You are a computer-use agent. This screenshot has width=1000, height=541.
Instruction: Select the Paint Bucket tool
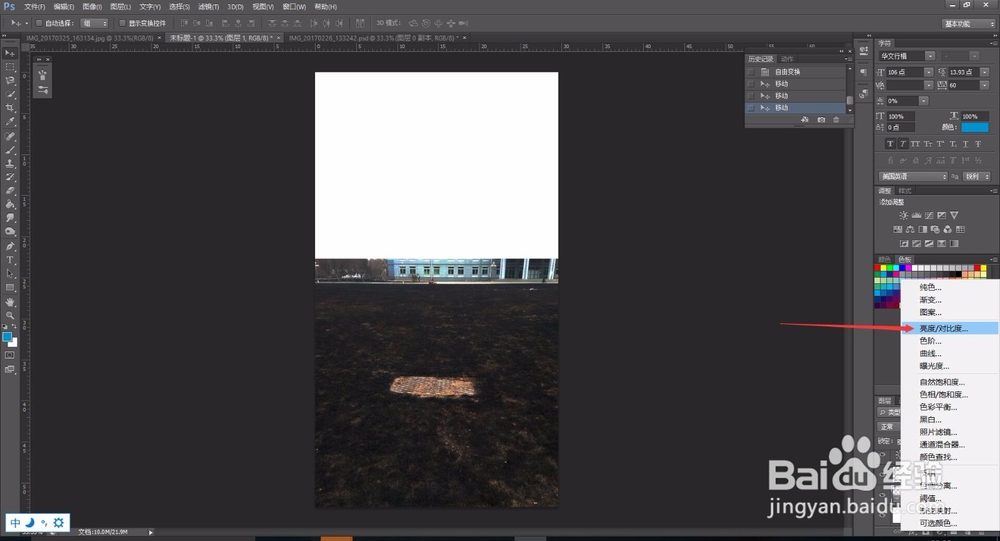(x=10, y=204)
